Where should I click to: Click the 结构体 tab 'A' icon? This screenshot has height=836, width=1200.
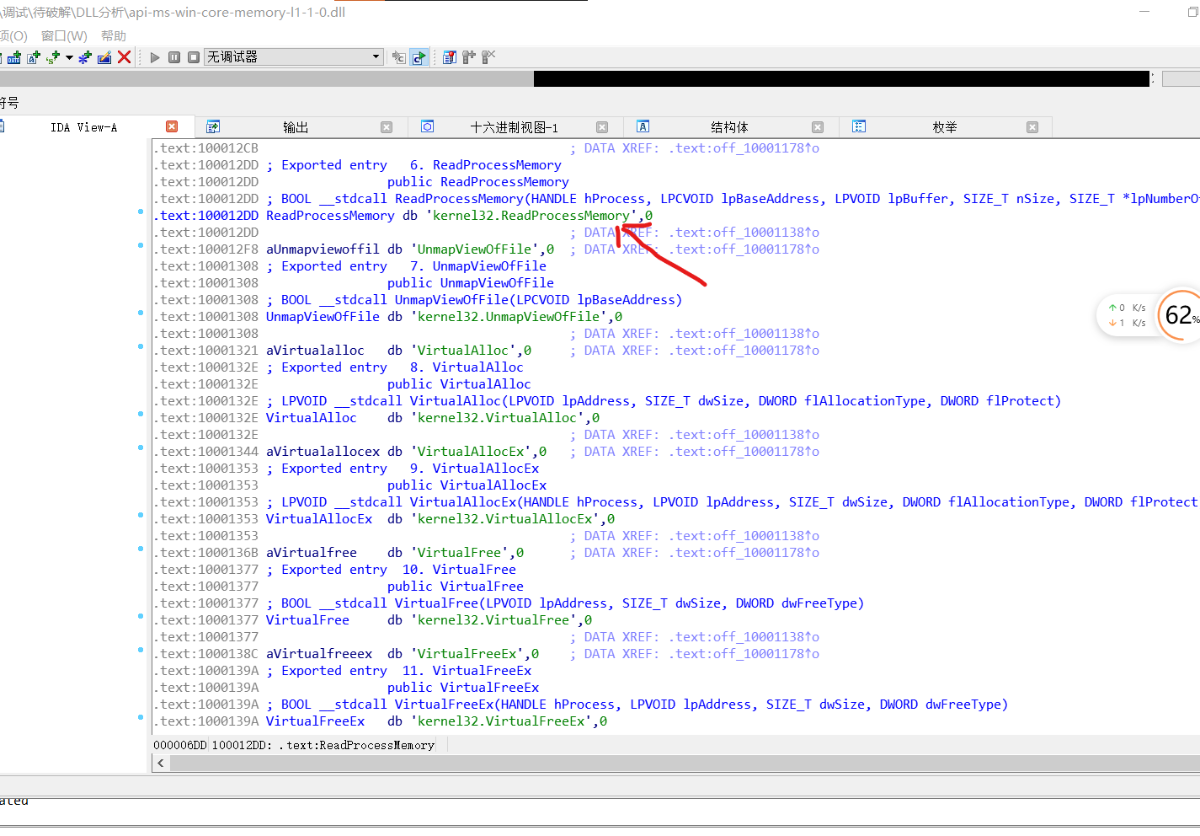pos(643,127)
